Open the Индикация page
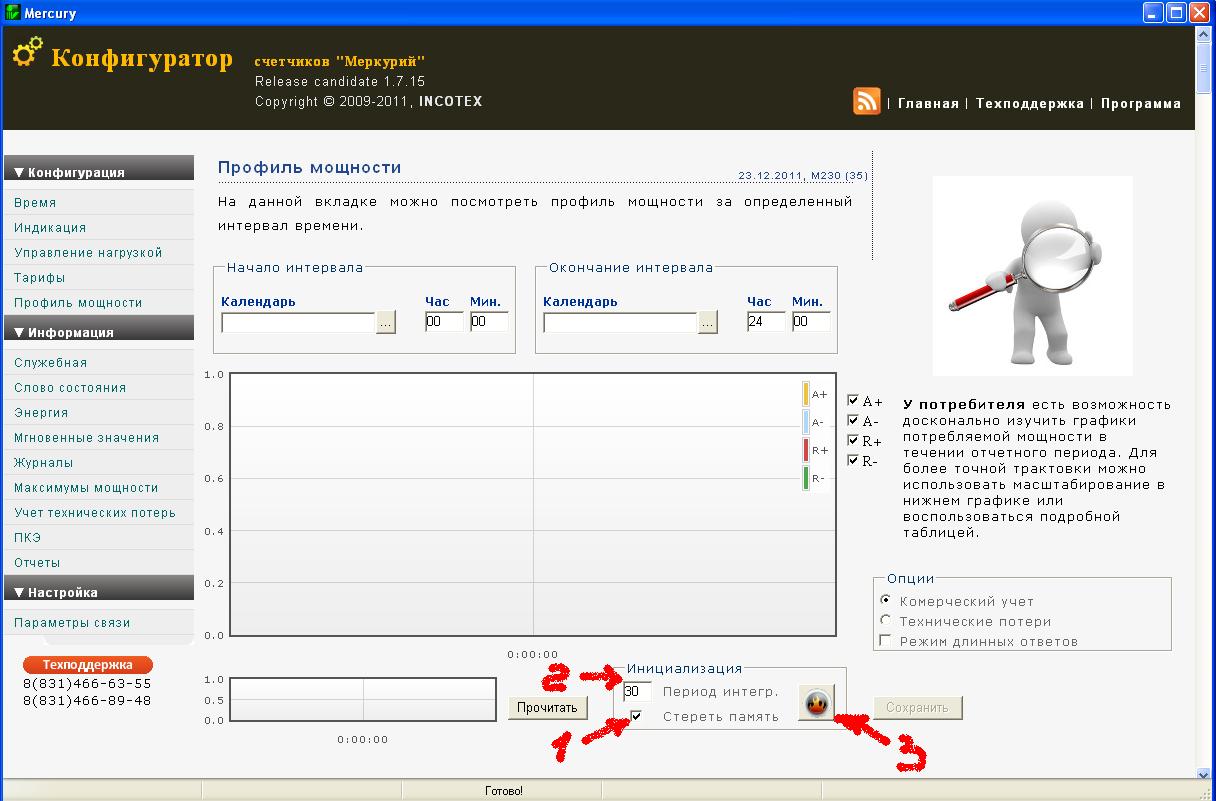This screenshot has height=801, width=1216. [x=50, y=227]
